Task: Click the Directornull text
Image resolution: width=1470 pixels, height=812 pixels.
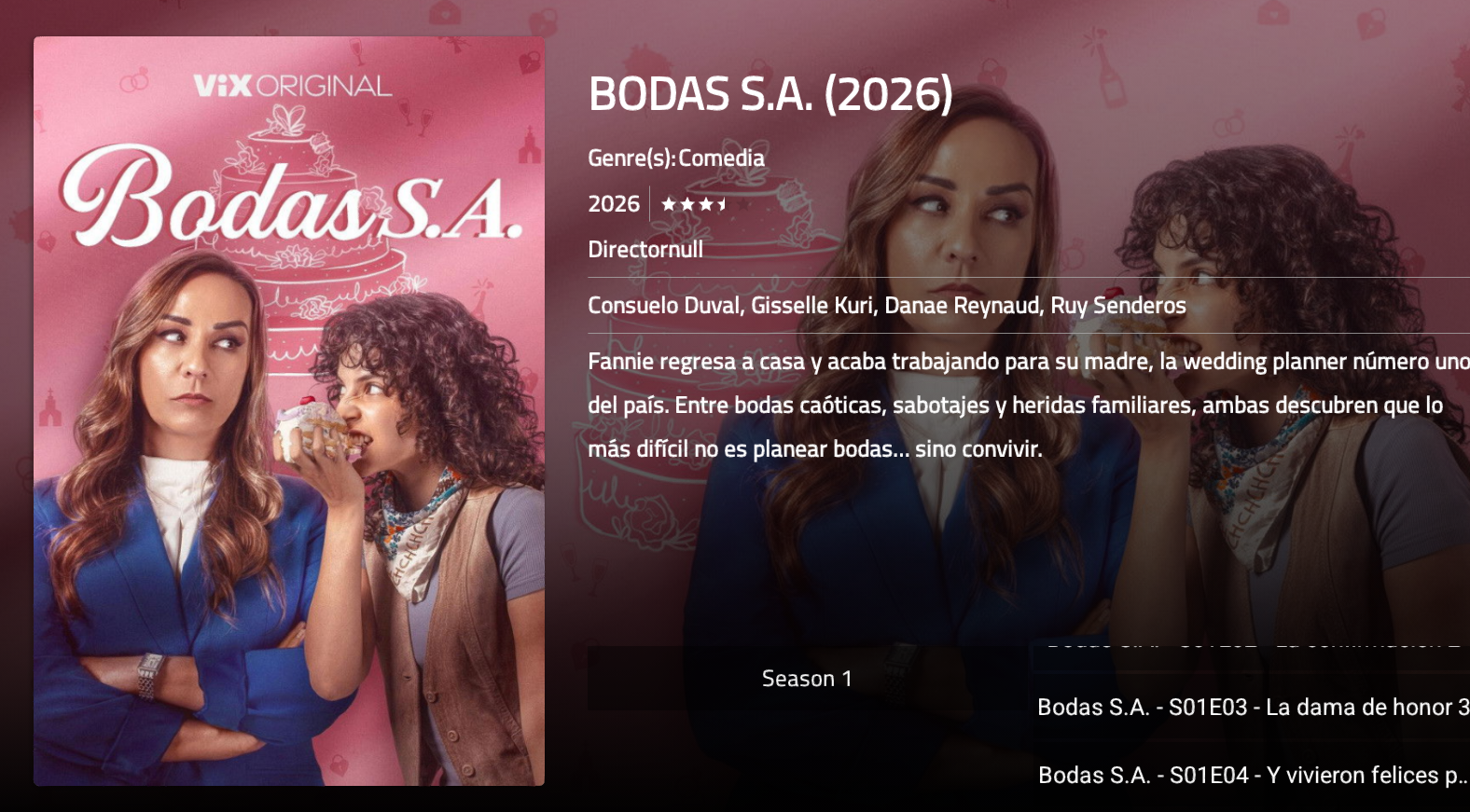Action: tap(645, 250)
